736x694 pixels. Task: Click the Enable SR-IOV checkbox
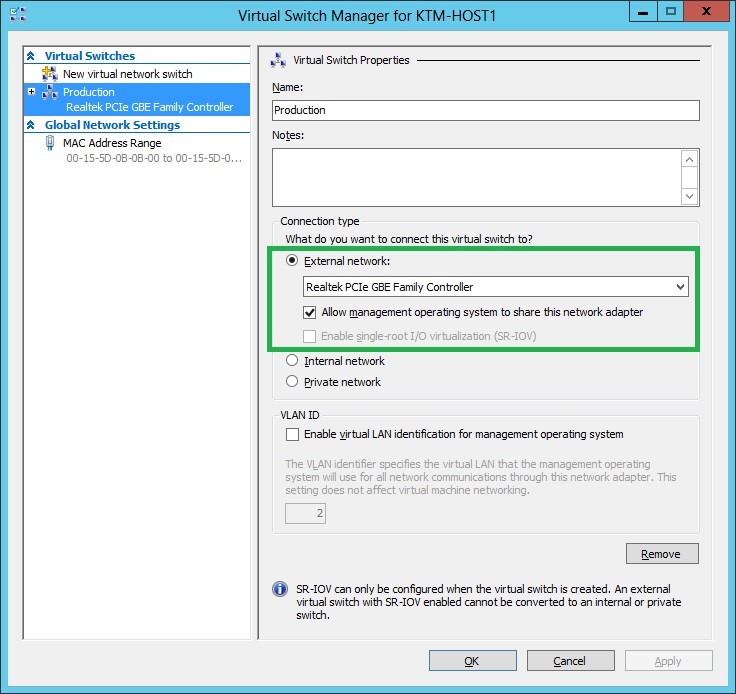tap(309, 336)
